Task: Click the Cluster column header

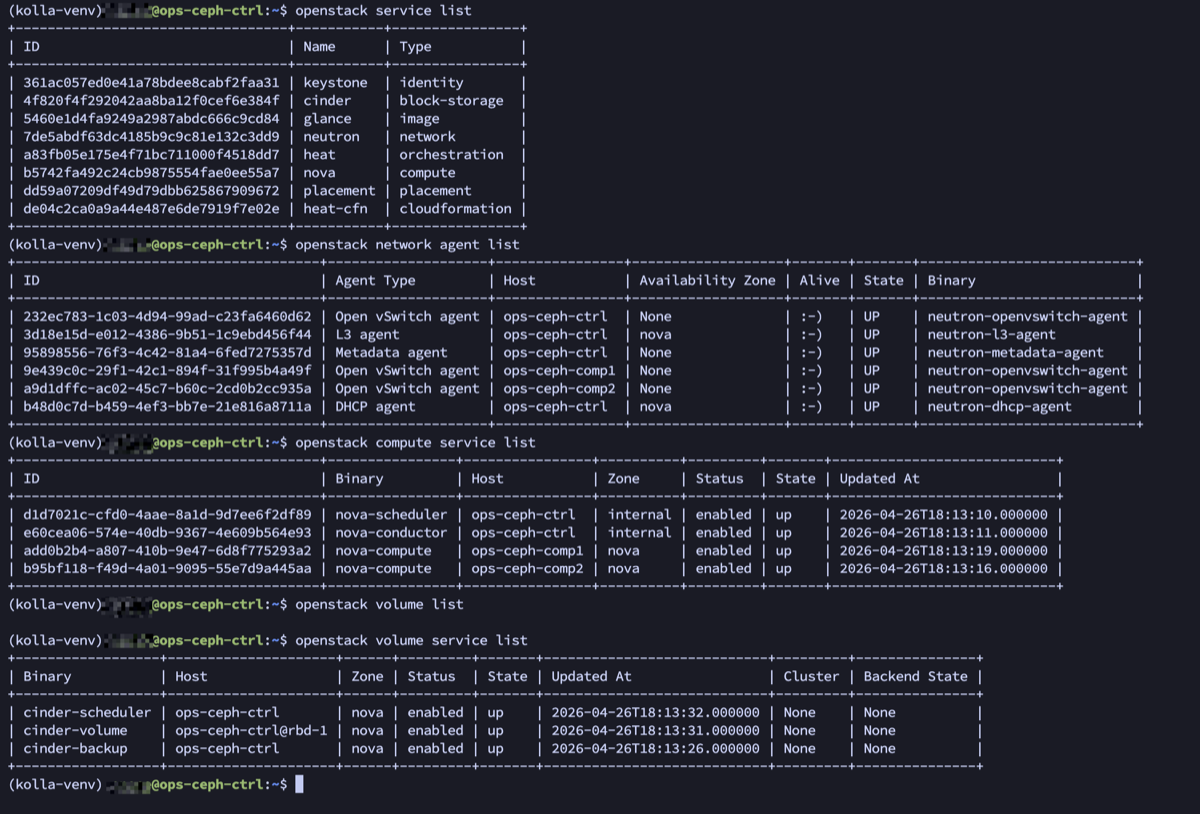Action: [811, 677]
